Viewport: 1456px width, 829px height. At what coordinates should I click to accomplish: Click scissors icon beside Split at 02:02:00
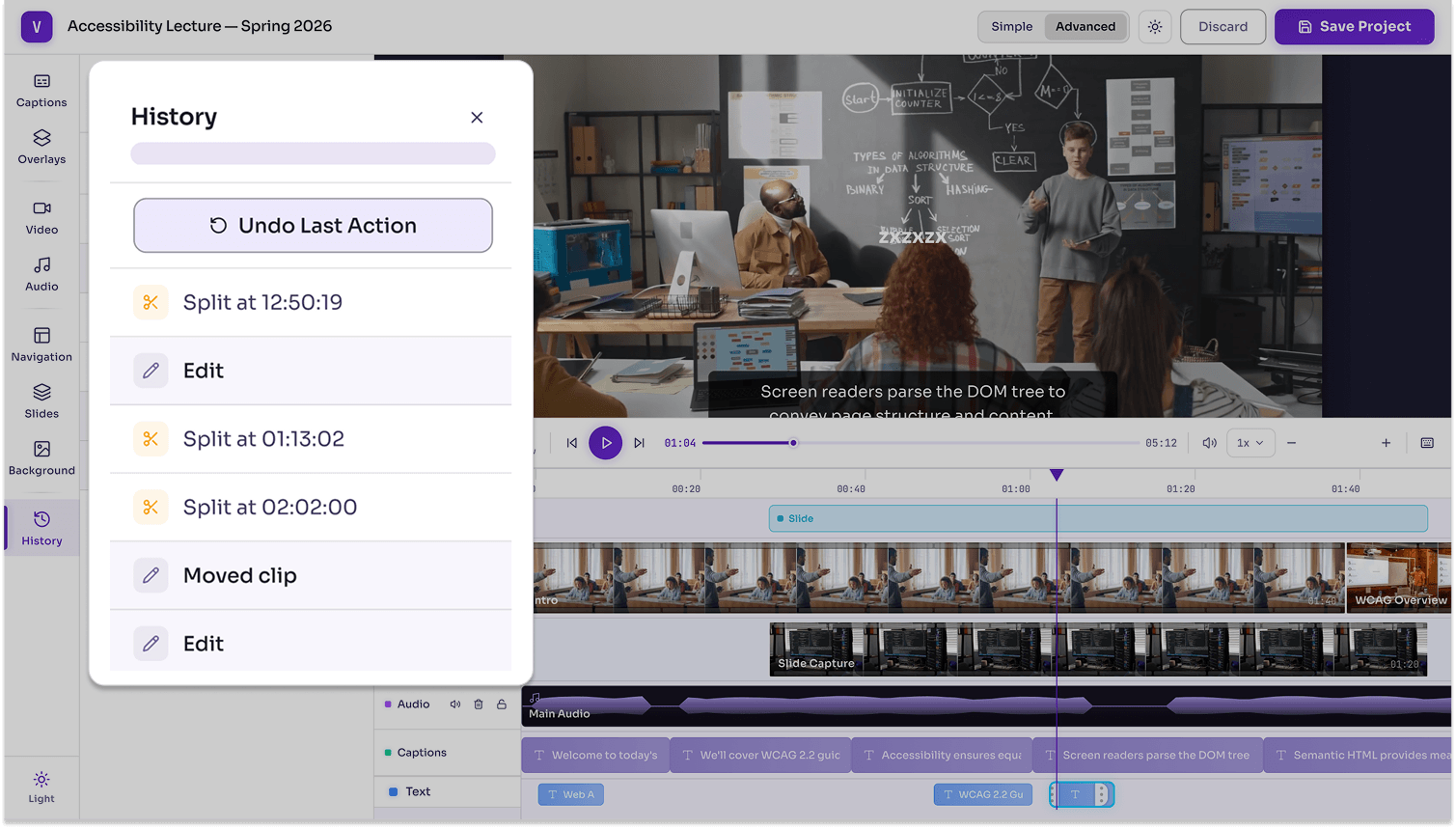tap(151, 507)
